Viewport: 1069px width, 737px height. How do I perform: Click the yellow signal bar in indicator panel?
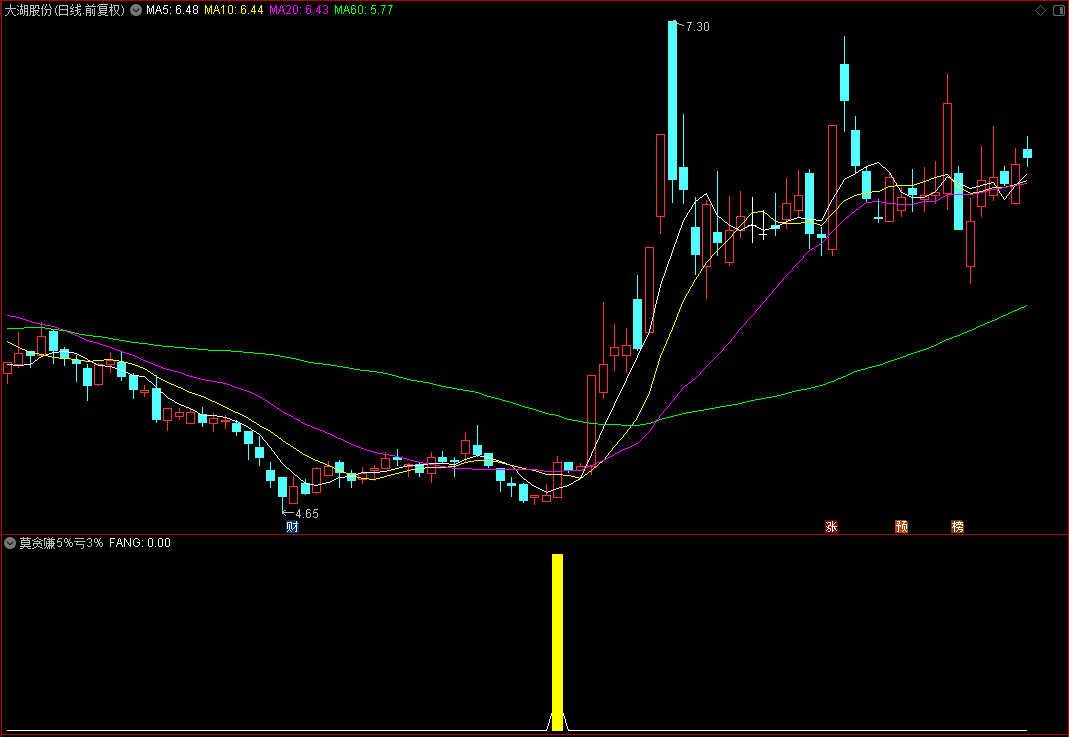pyautogui.click(x=557, y=642)
